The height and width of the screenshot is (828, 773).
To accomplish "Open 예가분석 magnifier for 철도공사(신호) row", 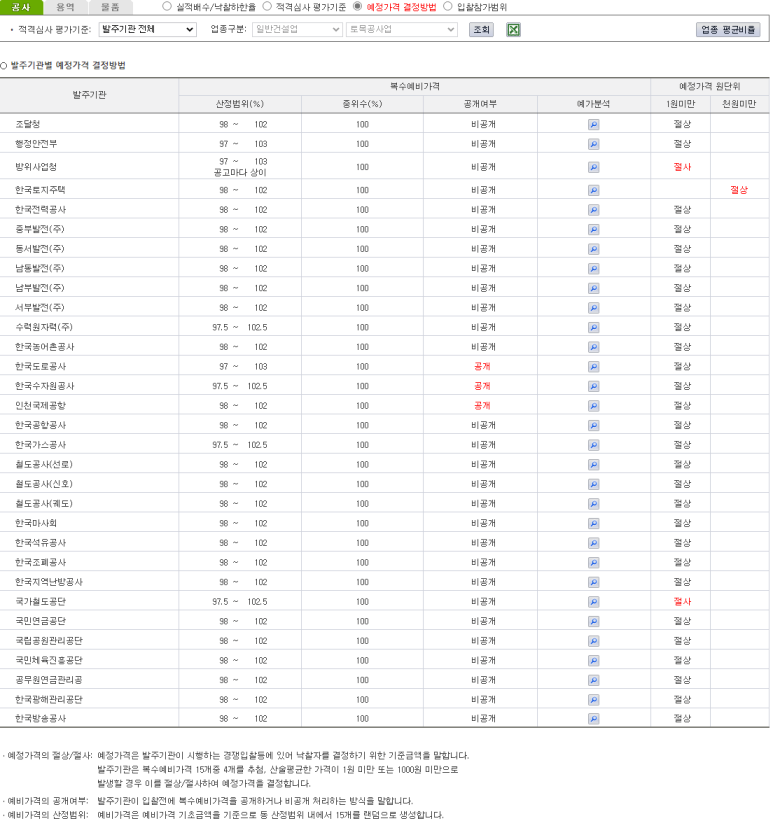I will coord(593,484).
